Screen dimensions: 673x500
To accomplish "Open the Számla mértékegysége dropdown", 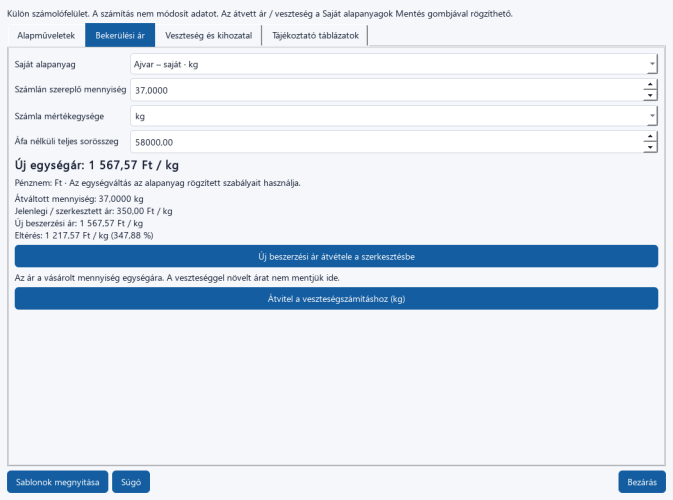I will 394,116.
